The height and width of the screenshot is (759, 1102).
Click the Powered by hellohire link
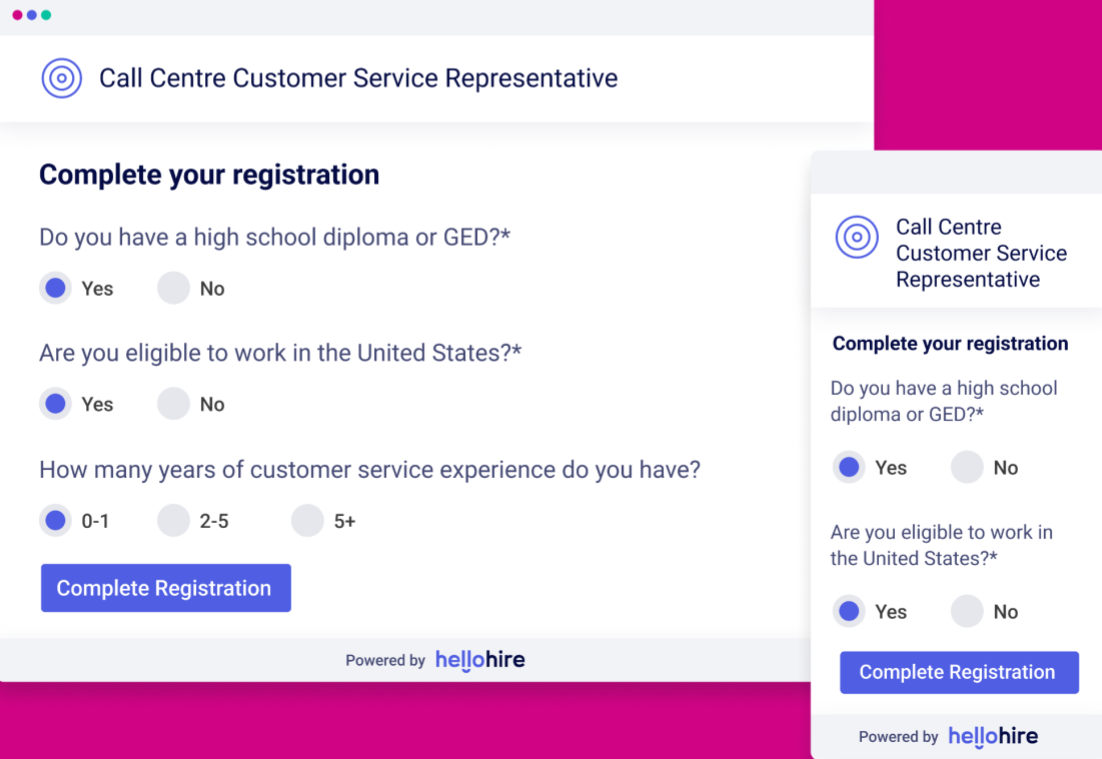[x=435, y=660]
